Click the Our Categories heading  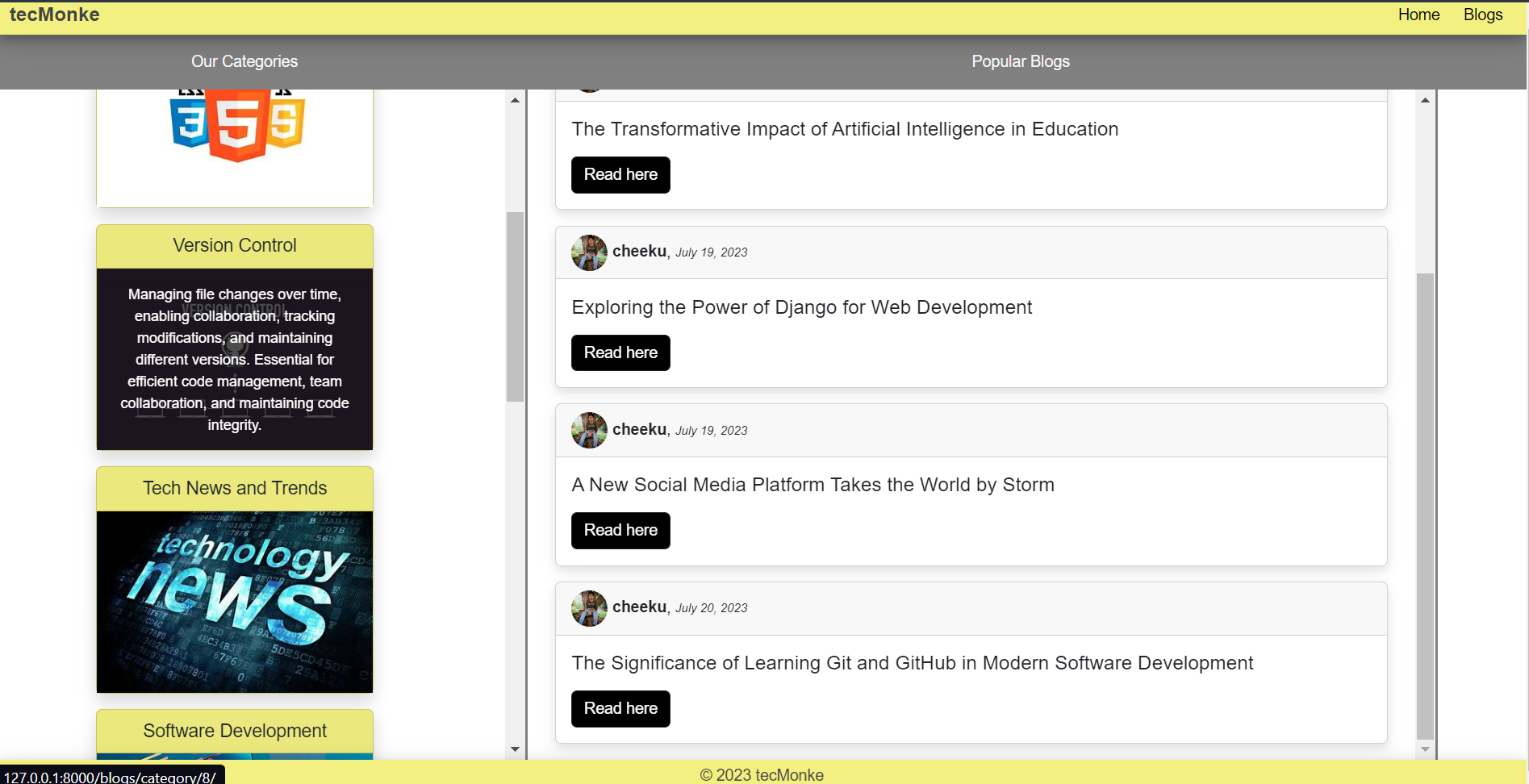tap(244, 61)
